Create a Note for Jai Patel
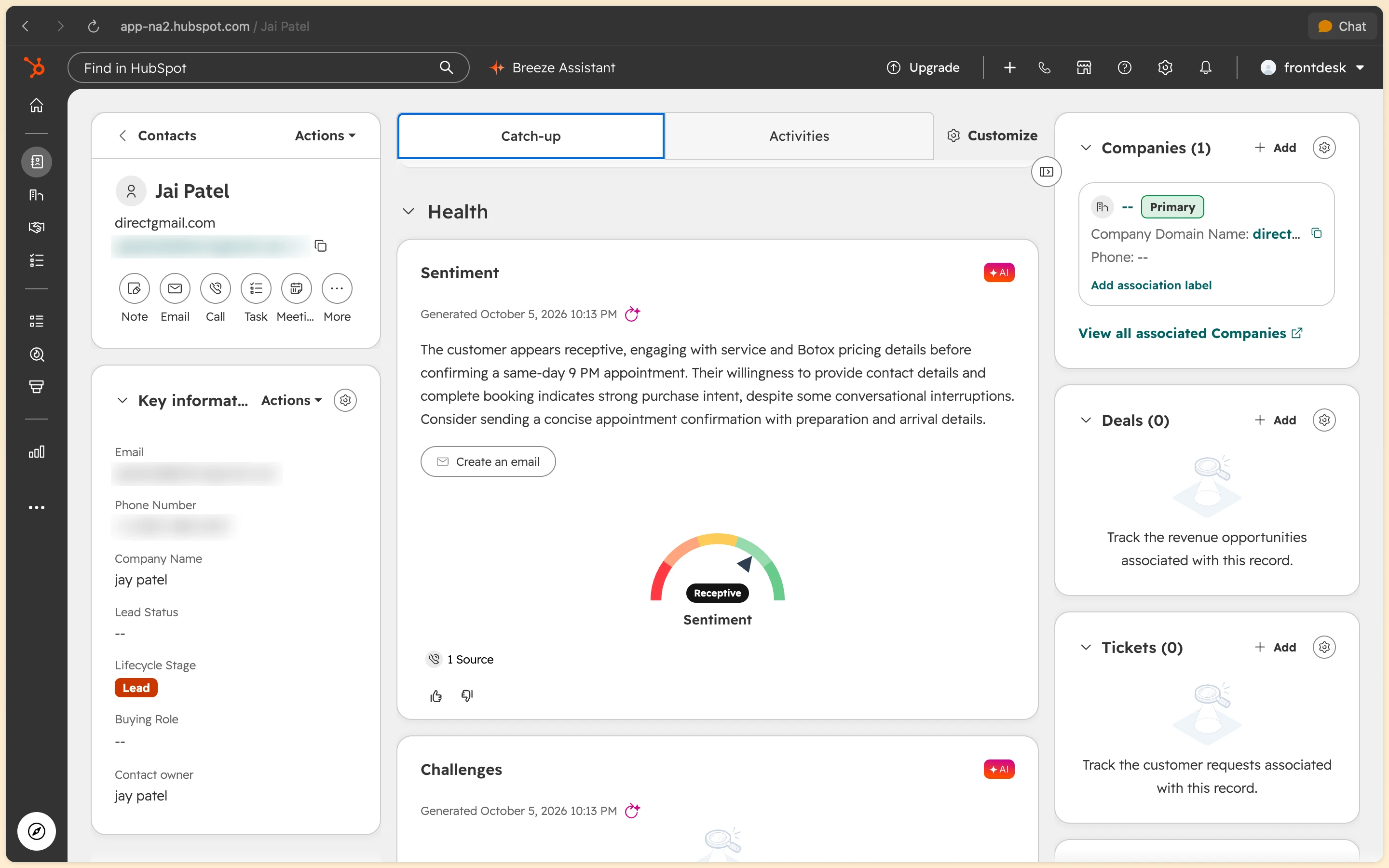This screenshot has height=868, width=1389. tap(134, 288)
